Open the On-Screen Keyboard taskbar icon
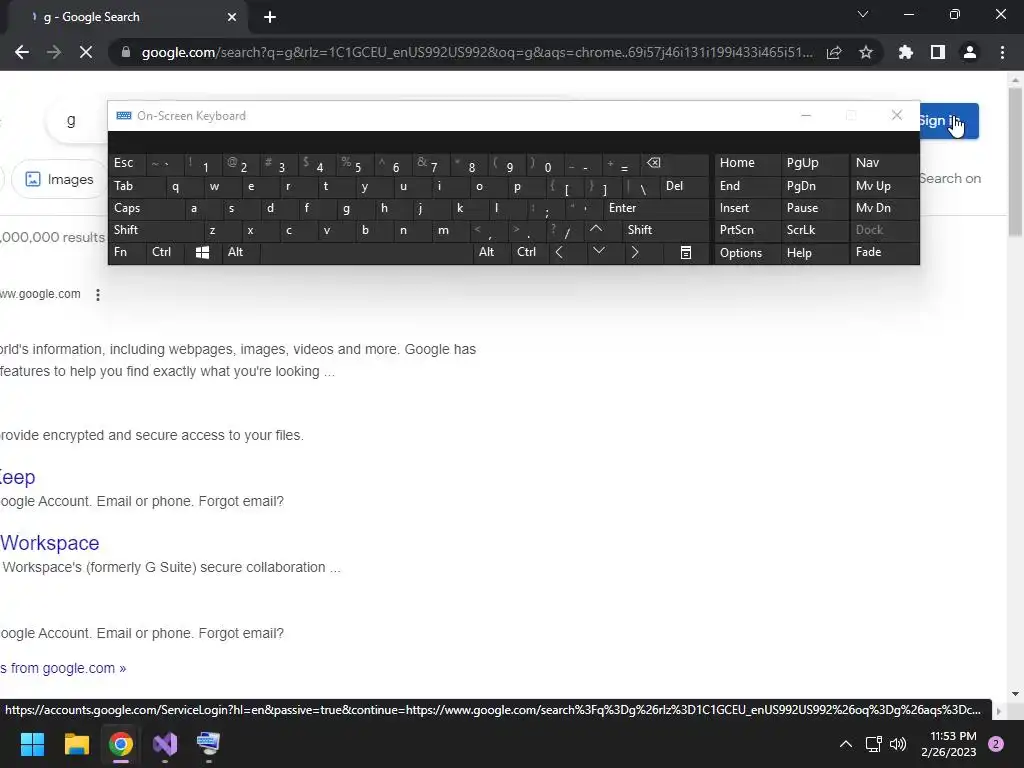The height and width of the screenshot is (768, 1024). pyautogui.click(x=208, y=744)
